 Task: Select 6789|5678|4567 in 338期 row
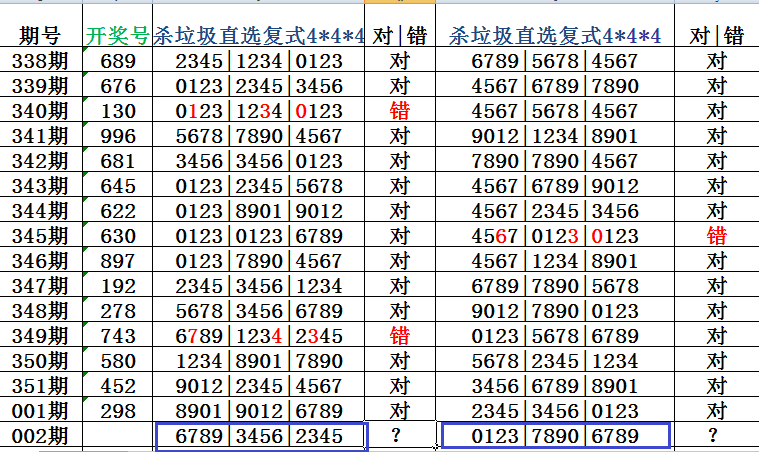coord(555,60)
